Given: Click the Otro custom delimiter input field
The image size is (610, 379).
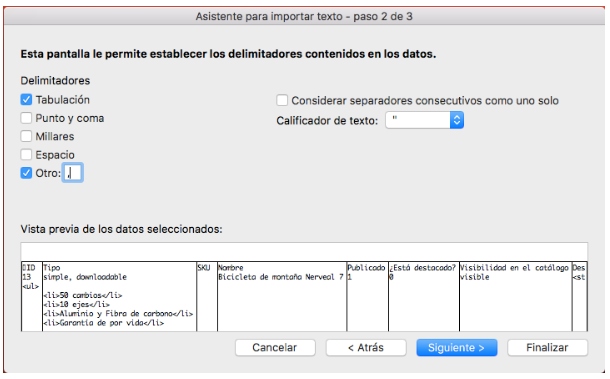Looking at the screenshot, I should point(73,173).
